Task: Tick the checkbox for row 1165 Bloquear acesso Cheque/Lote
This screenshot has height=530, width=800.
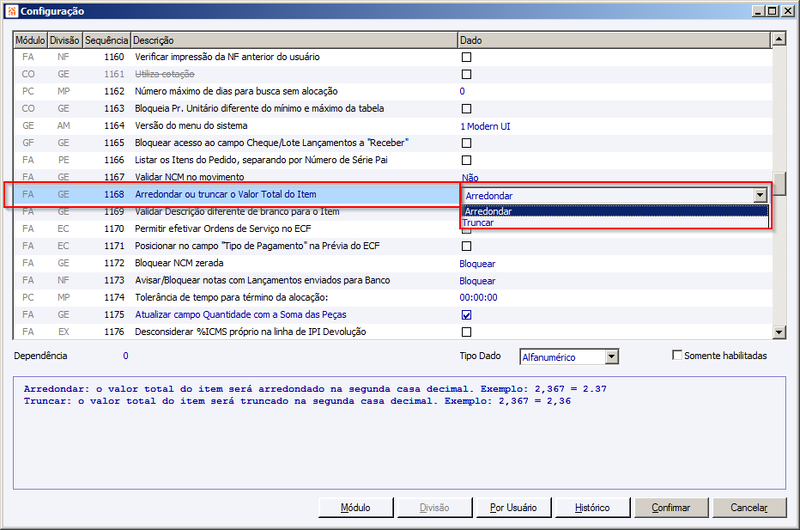Action: pyautogui.click(x=466, y=143)
